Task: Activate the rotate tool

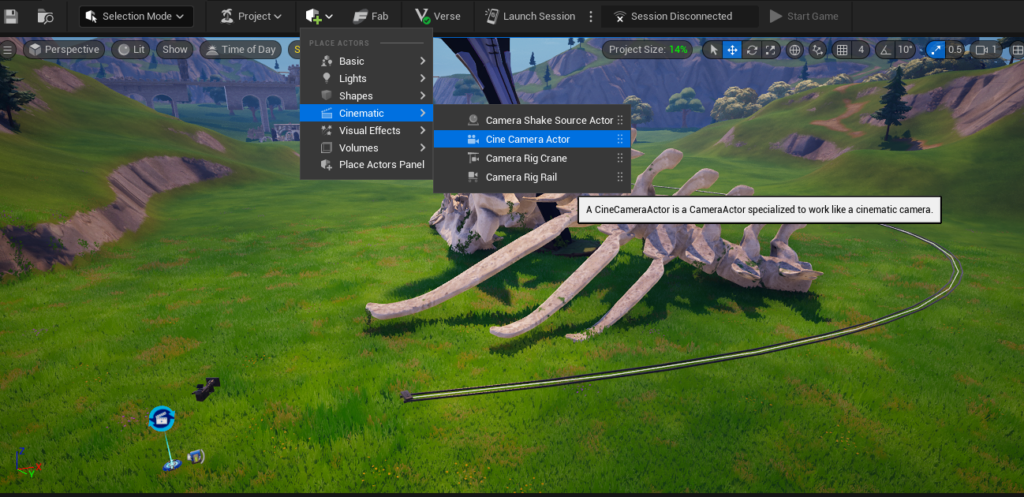Action: click(751, 50)
